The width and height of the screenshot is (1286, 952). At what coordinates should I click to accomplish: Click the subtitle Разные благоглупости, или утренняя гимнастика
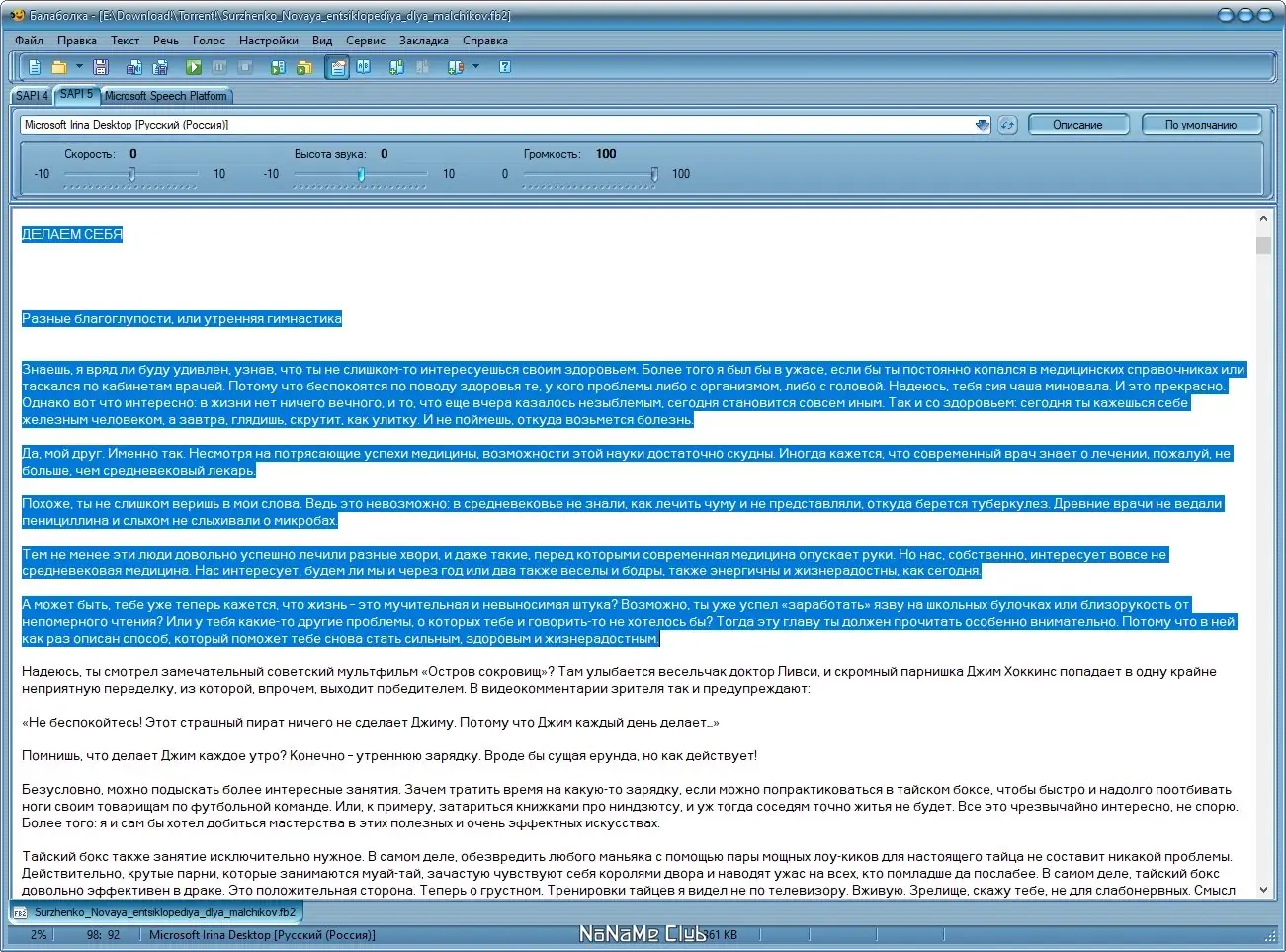coord(182,318)
